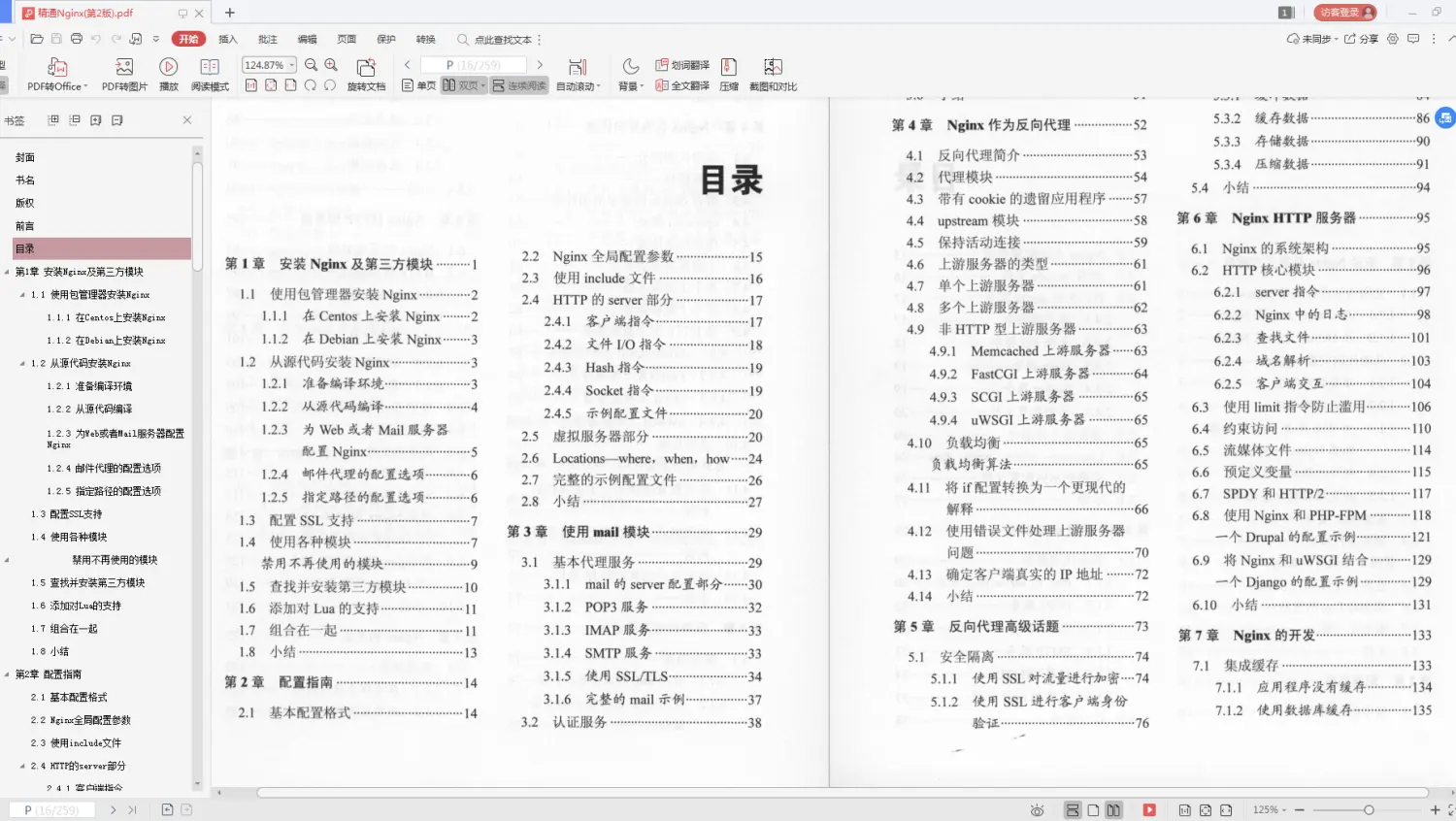The image size is (1456, 821).
Task: Open 自动滚动 auto scroll dropdown
Action: [578, 74]
